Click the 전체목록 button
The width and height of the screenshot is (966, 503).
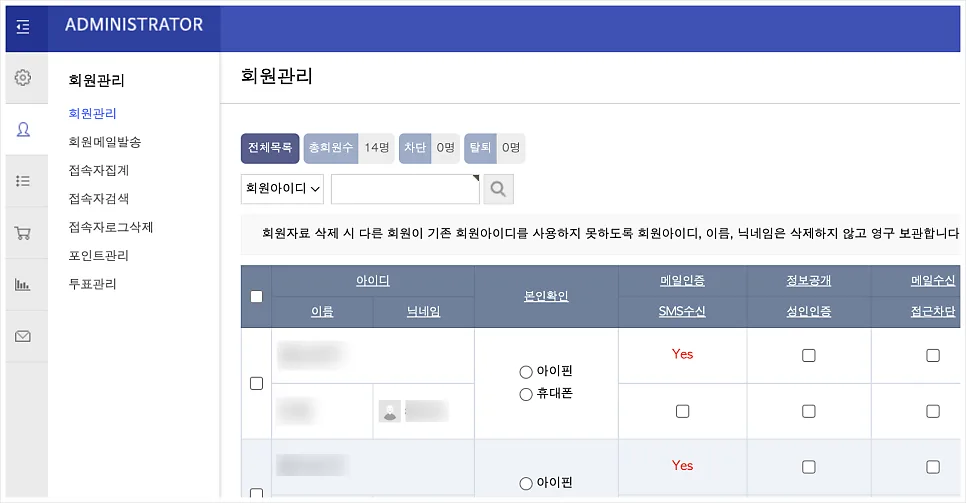coord(270,148)
